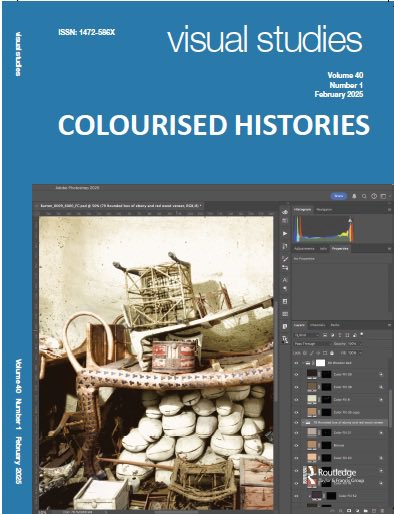Switch to the Adjustments tab
This screenshot has width=394, height=514.
coord(304,249)
